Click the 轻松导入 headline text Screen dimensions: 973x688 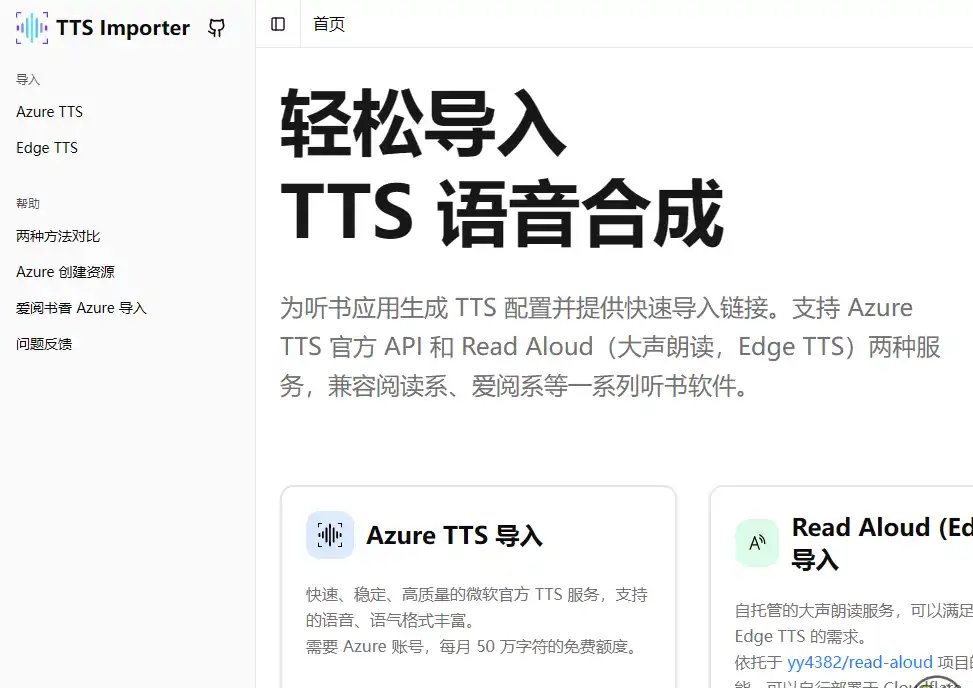pyautogui.click(x=423, y=123)
